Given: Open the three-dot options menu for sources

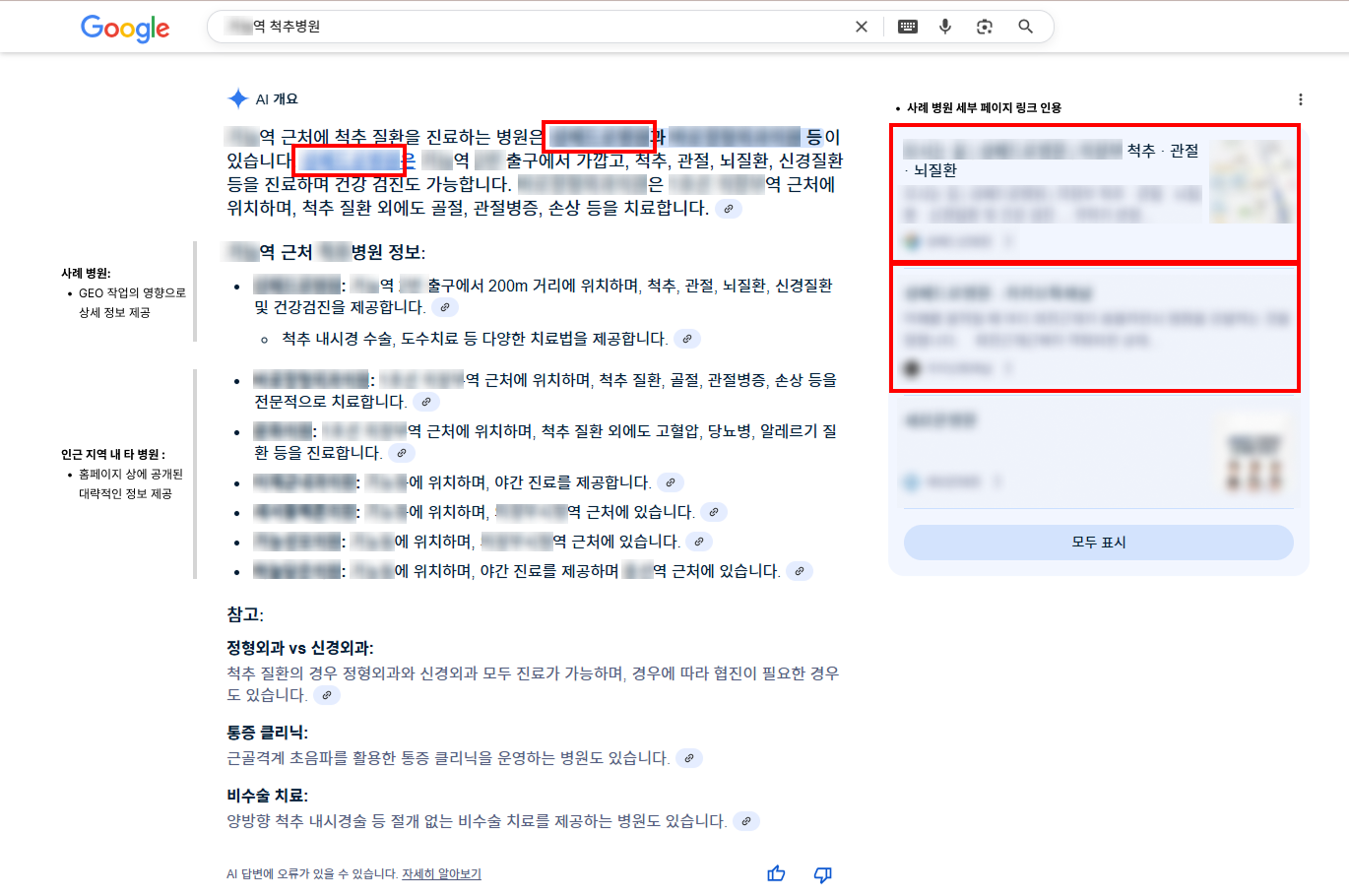Looking at the screenshot, I should (1300, 99).
